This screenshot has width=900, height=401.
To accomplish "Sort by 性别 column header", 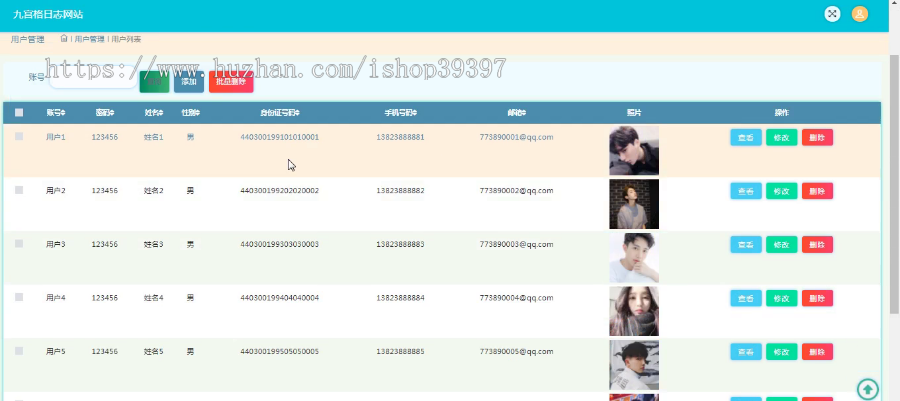I will tap(191, 113).
